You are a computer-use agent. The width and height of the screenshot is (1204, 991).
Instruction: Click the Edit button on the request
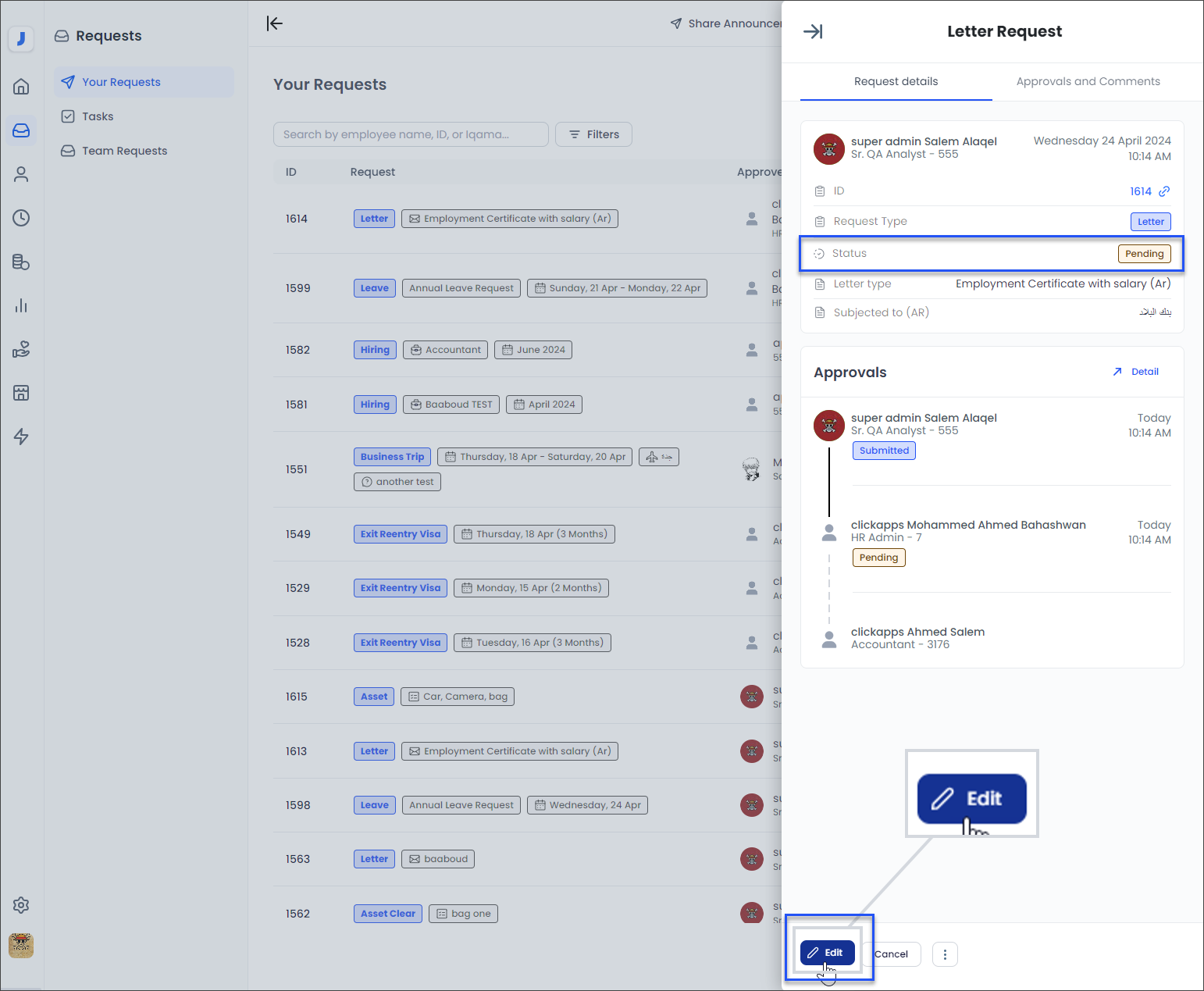[x=828, y=952]
